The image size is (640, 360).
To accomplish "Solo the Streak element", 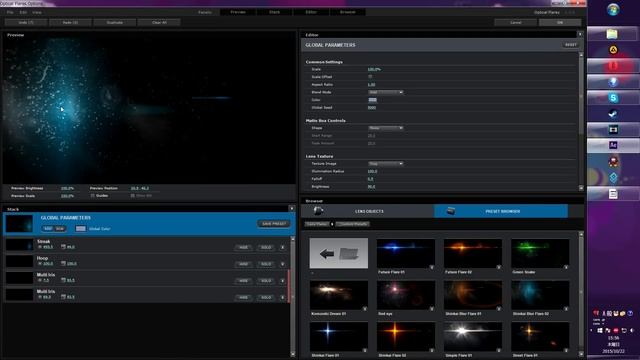I will [266, 247].
